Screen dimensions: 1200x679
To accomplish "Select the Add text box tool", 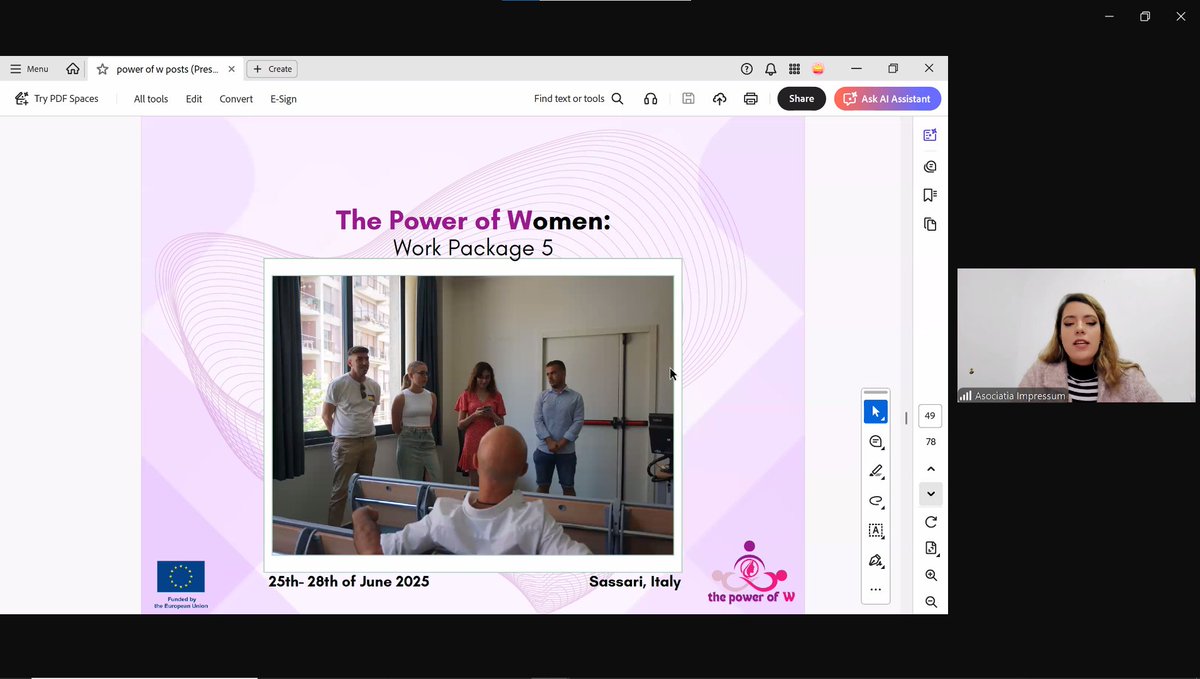I will click(875, 532).
